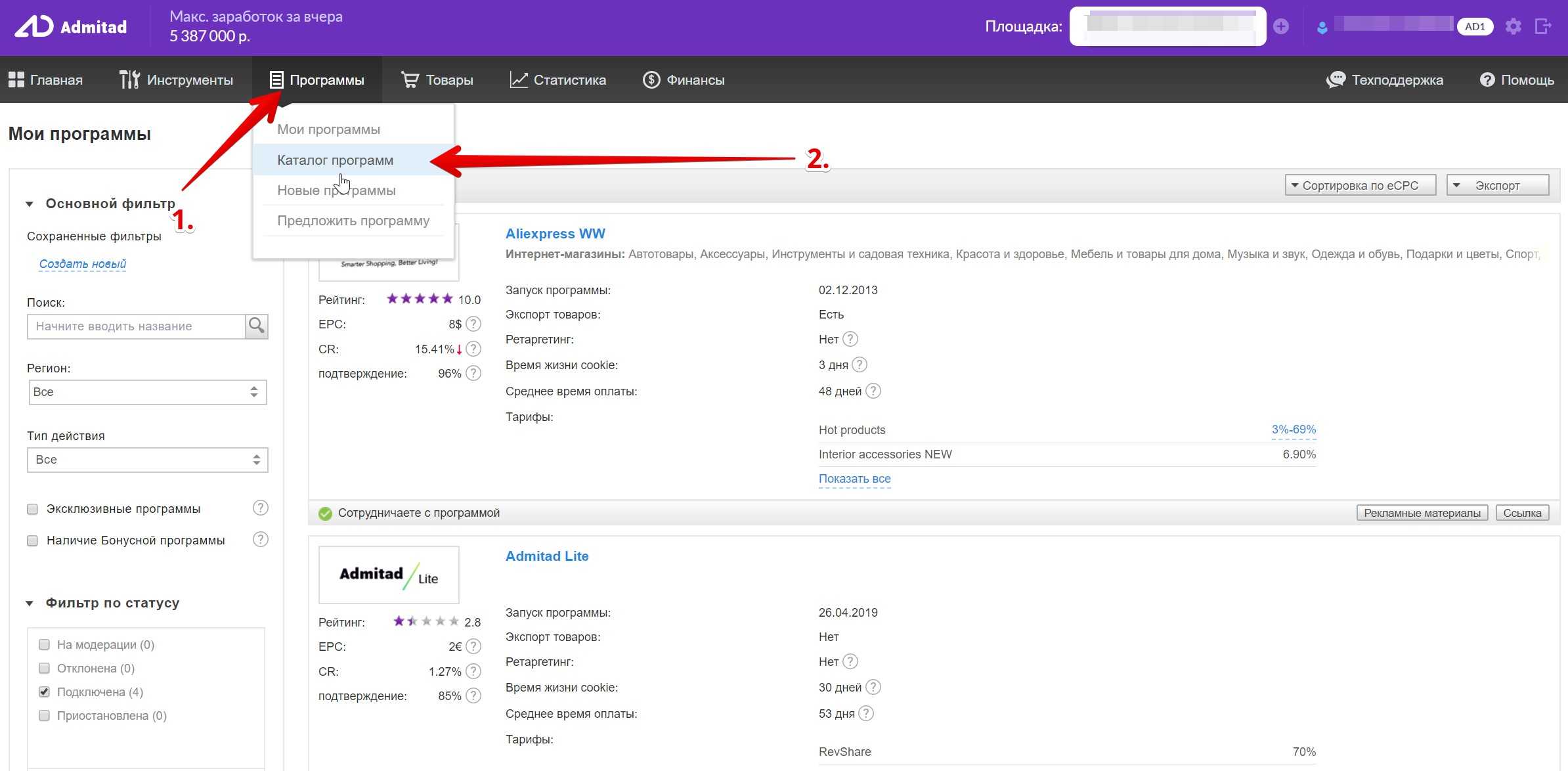Viewport: 1568px width, 771px height.
Task: Show payment help next to 53 дня
Action: click(x=866, y=713)
